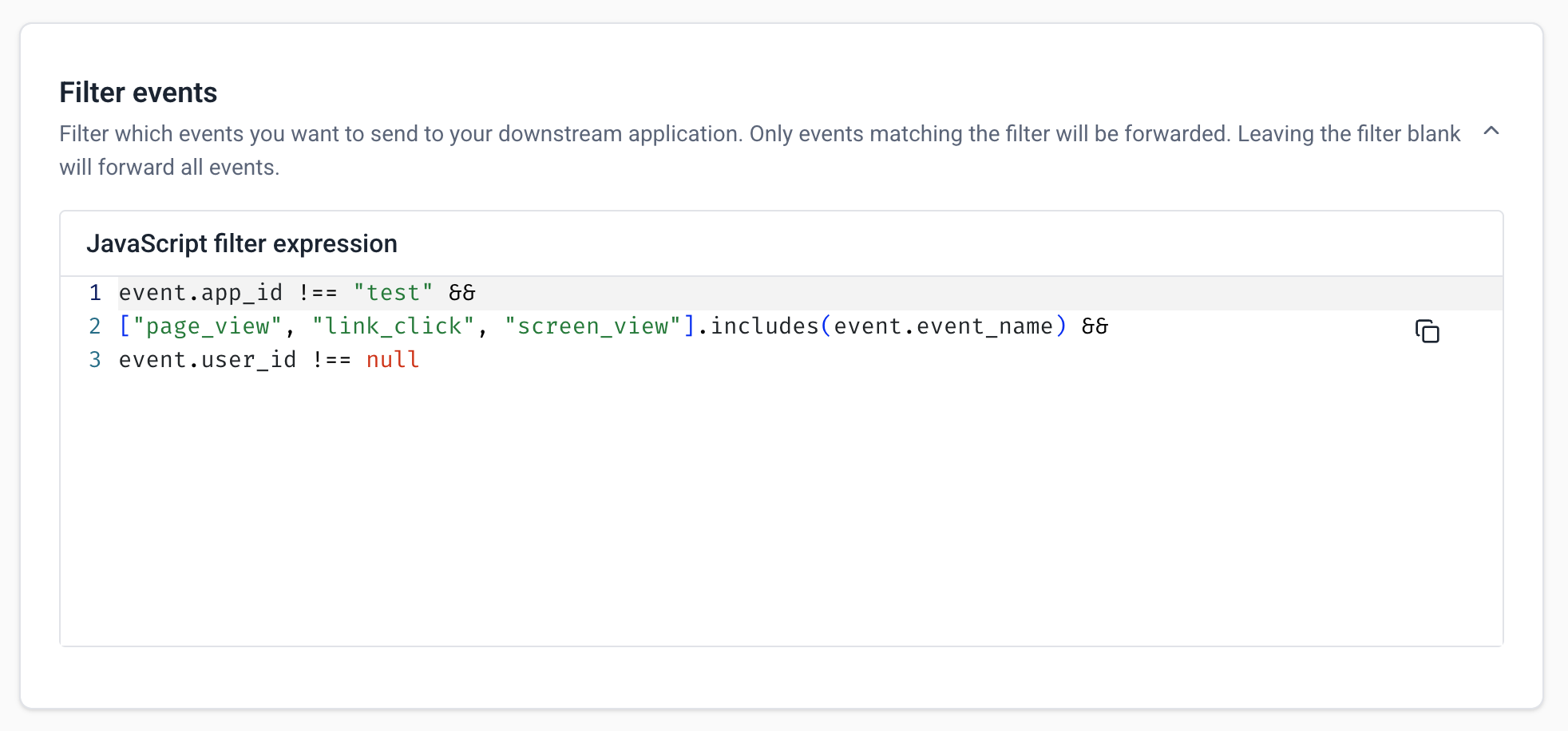Select line number 2 in the editor

click(95, 326)
